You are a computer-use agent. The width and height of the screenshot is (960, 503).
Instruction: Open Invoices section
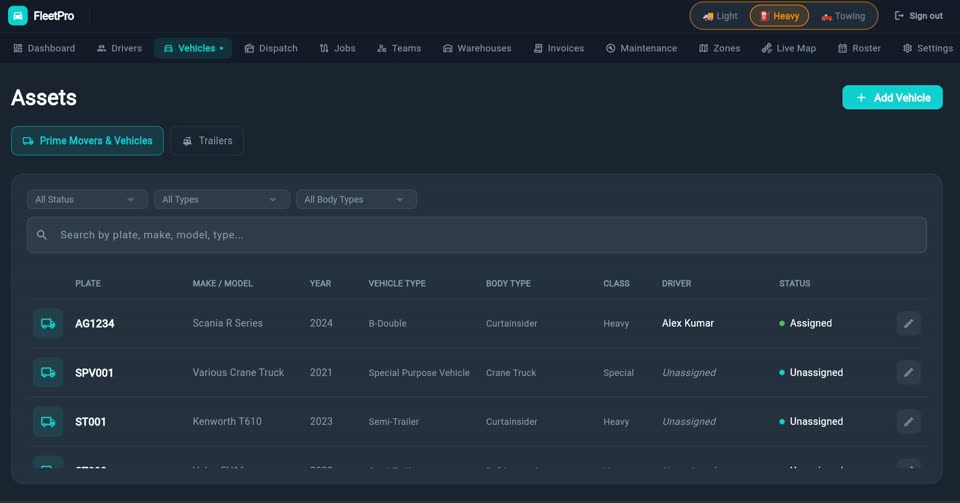click(x=558, y=48)
